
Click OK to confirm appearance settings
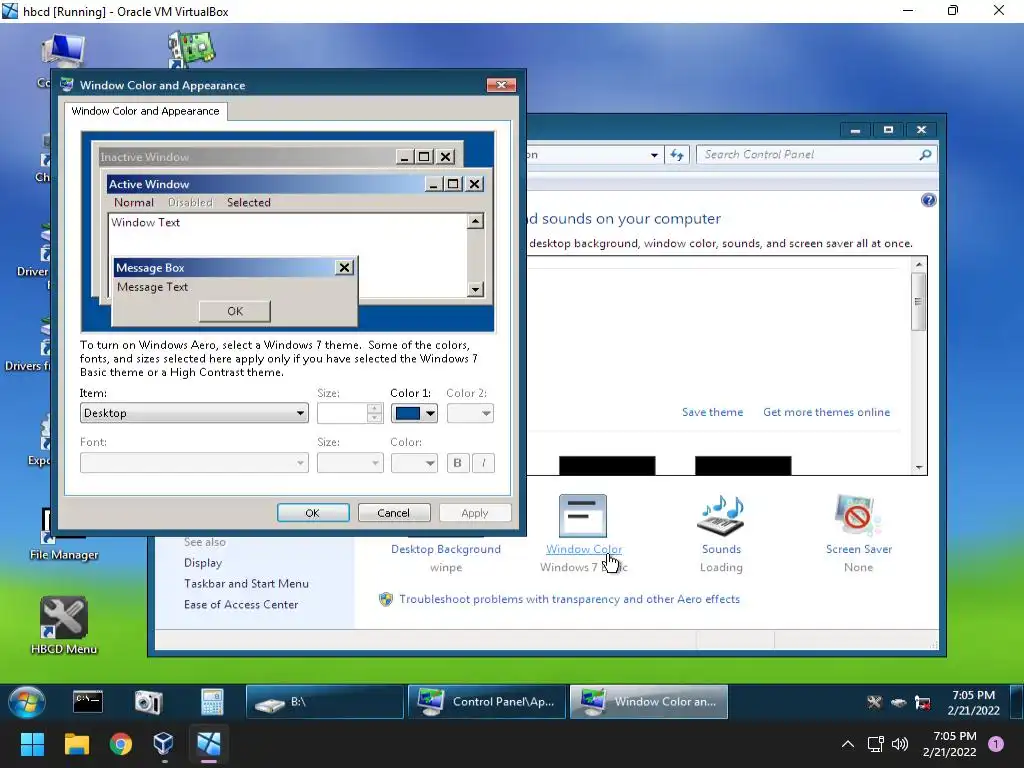(x=313, y=513)
